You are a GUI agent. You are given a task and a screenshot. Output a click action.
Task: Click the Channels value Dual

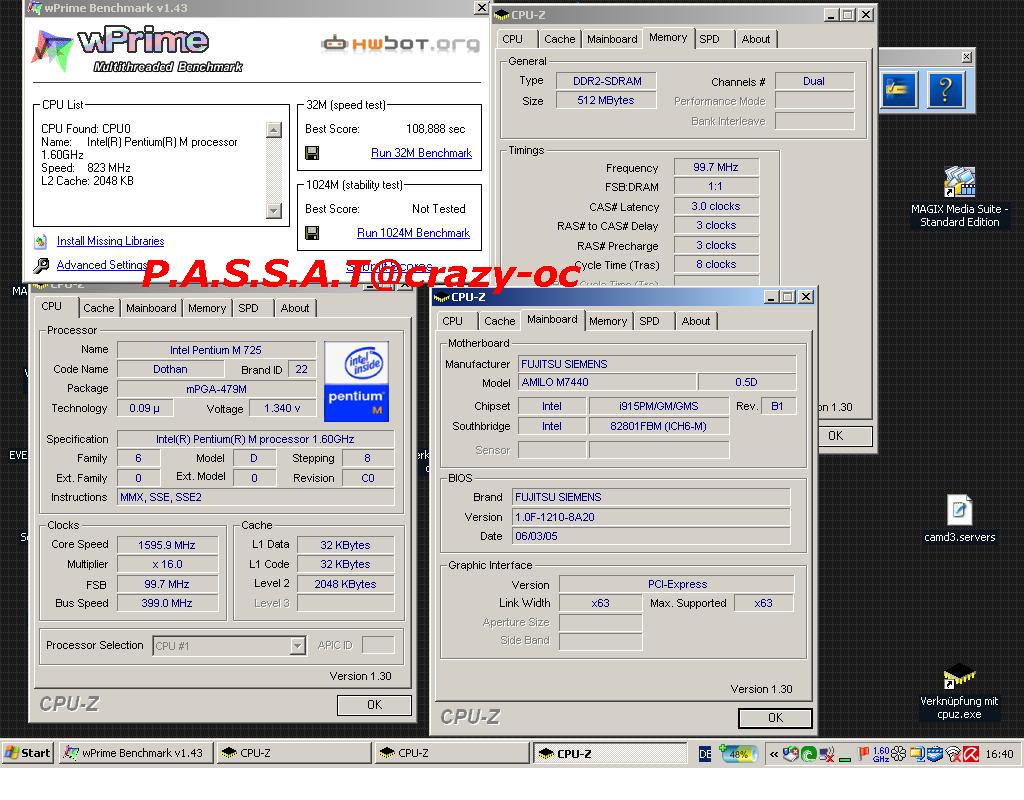click(x=814, y=81)
